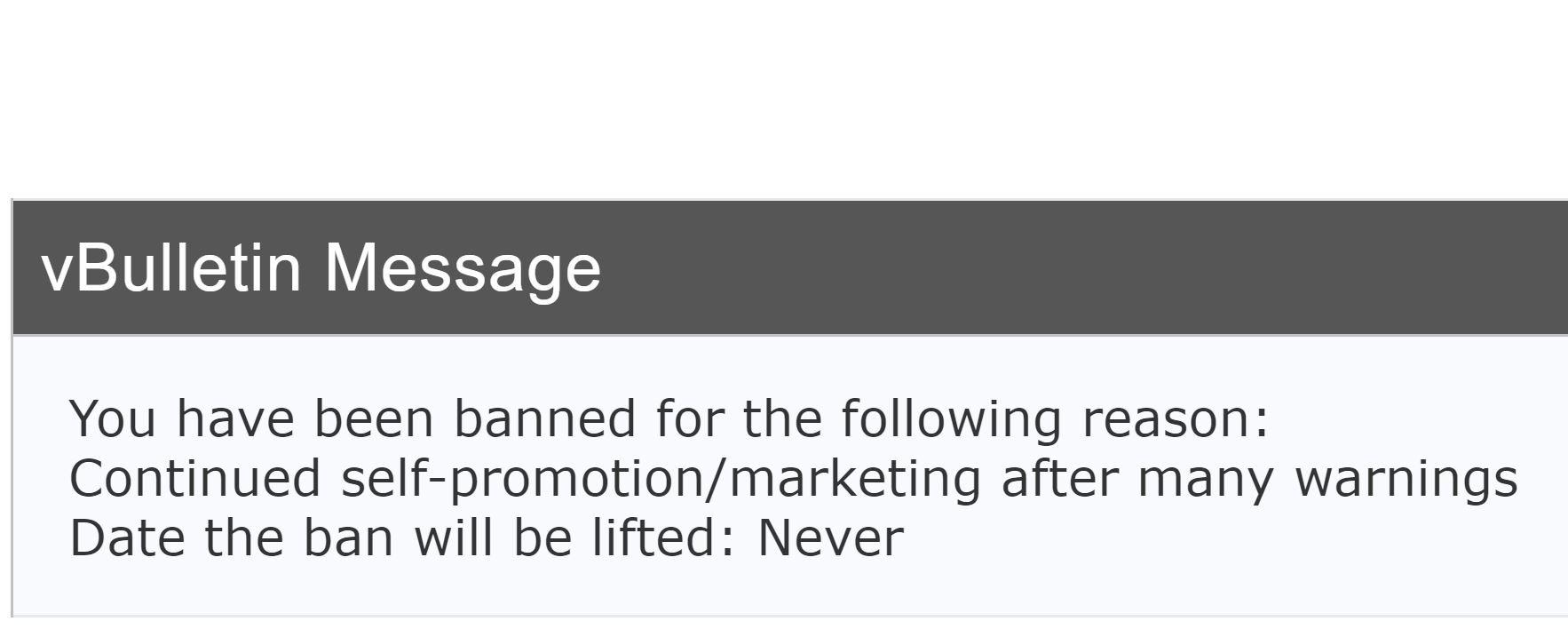Click the word "Never" in ban date
Screen dimensions: 1568x637
pos(829,537)
